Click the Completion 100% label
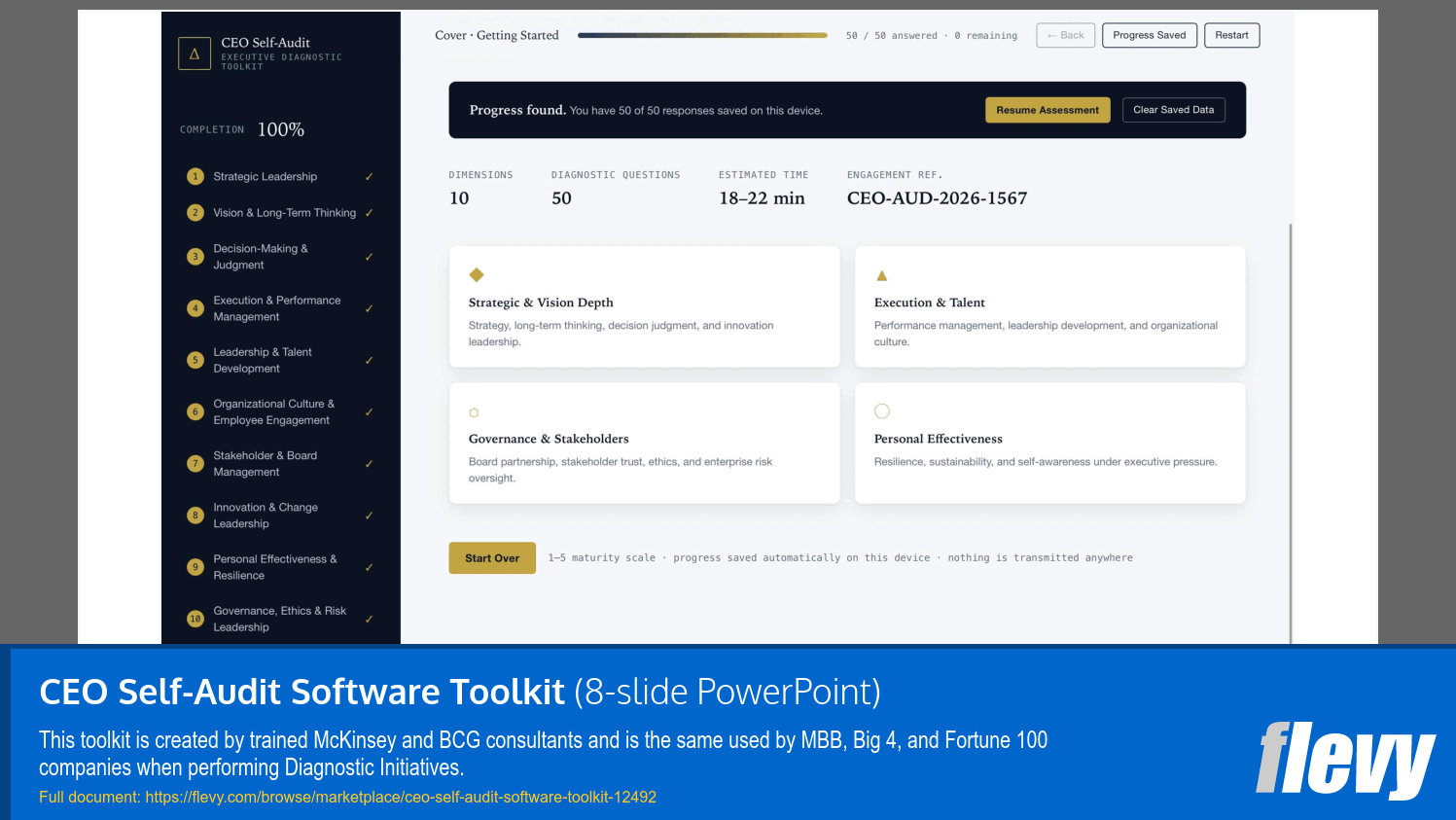1456x820 pixels. (x=242, y=129)
